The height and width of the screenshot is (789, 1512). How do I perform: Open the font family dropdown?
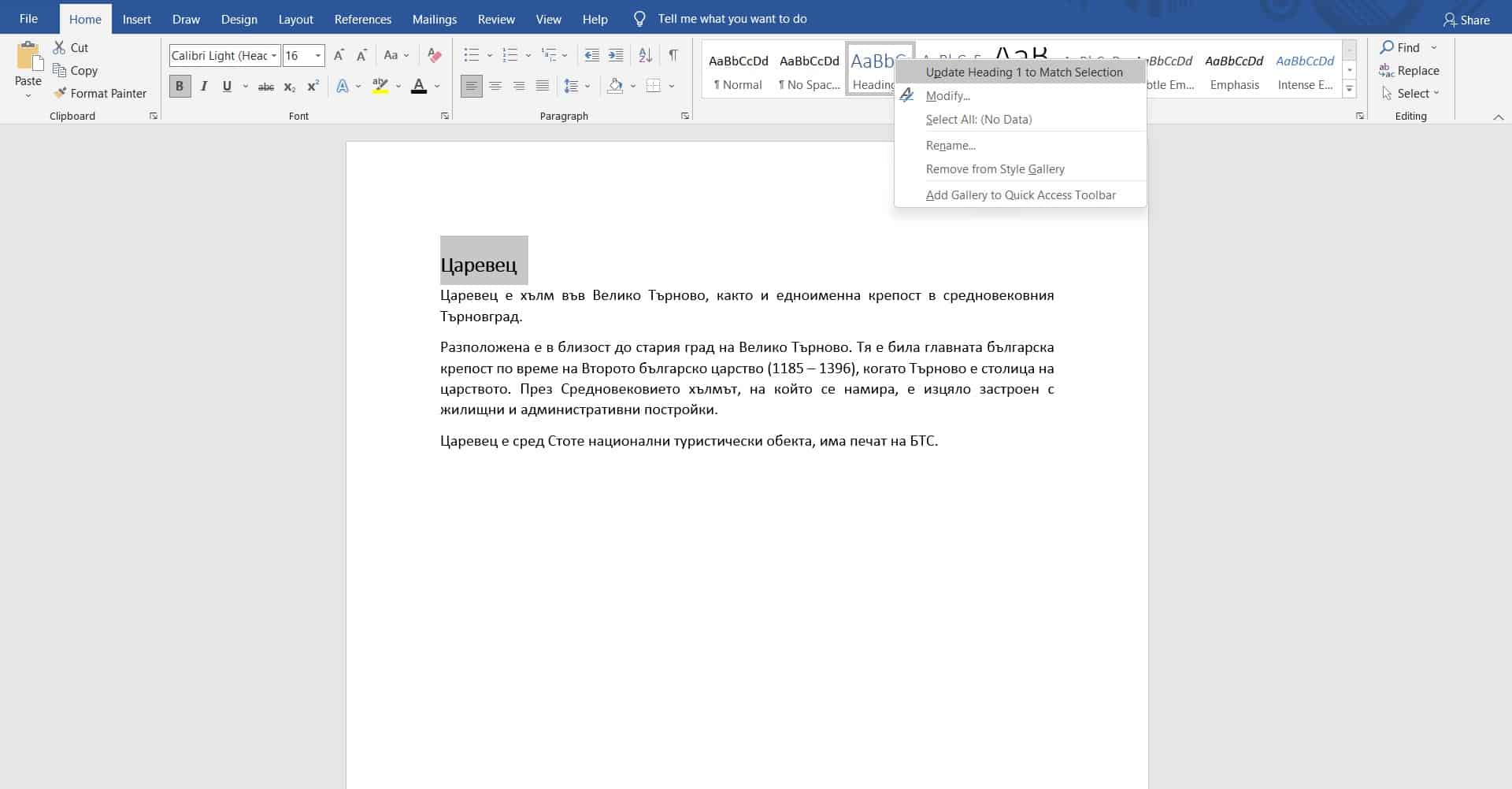pos(274,55)
